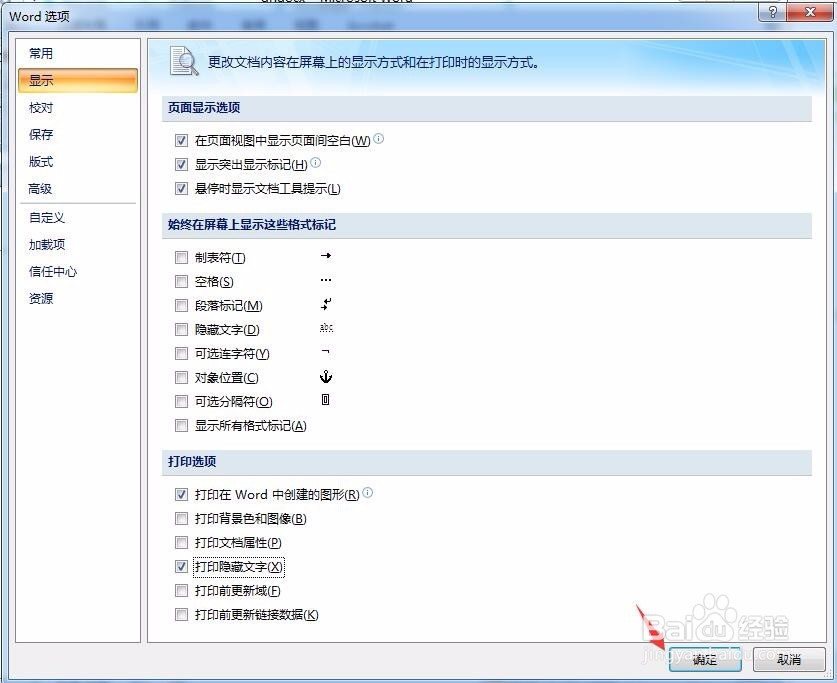This screenshot has width=837, height=683.
Task: Toggle 打印在 Word 中创建的图形 checkbox
Action: click(181, 495)
